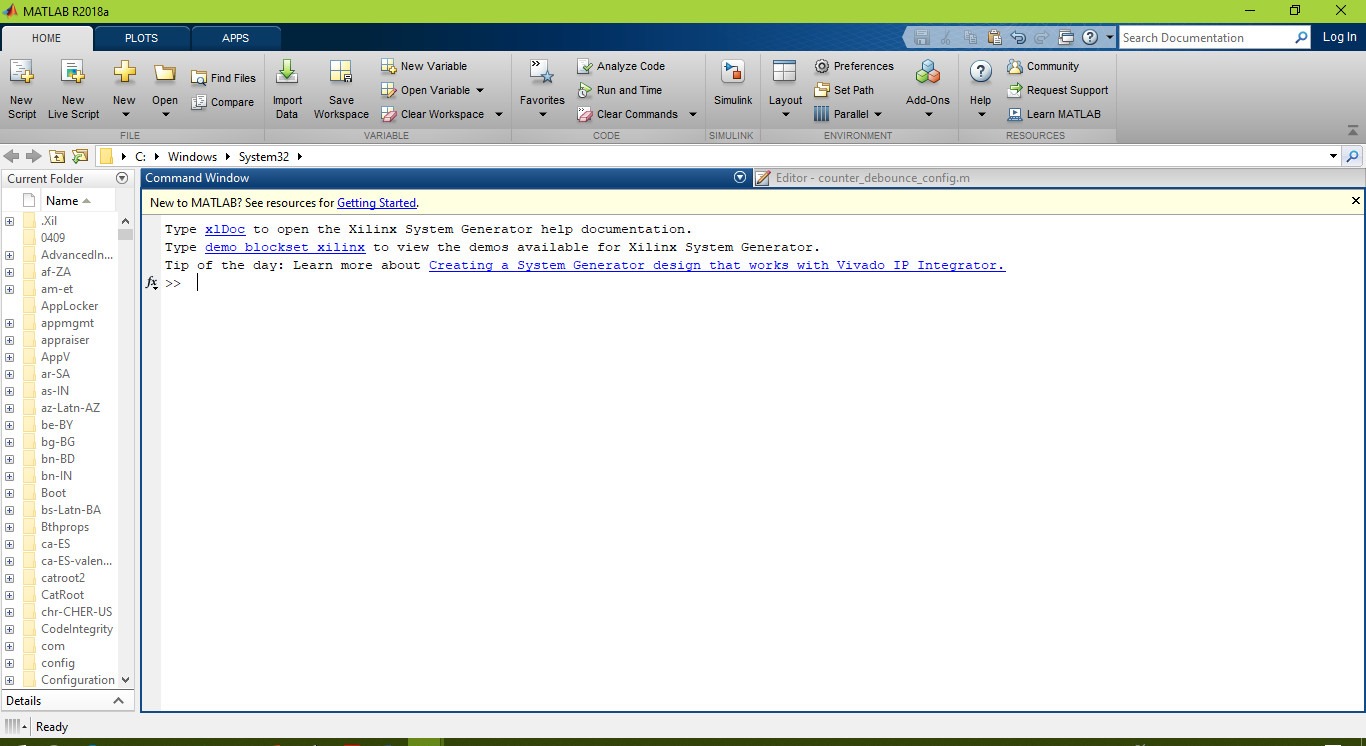Click the Getting Started link
The width and height of the screenshot is (1366, 746).
(376, 202)
